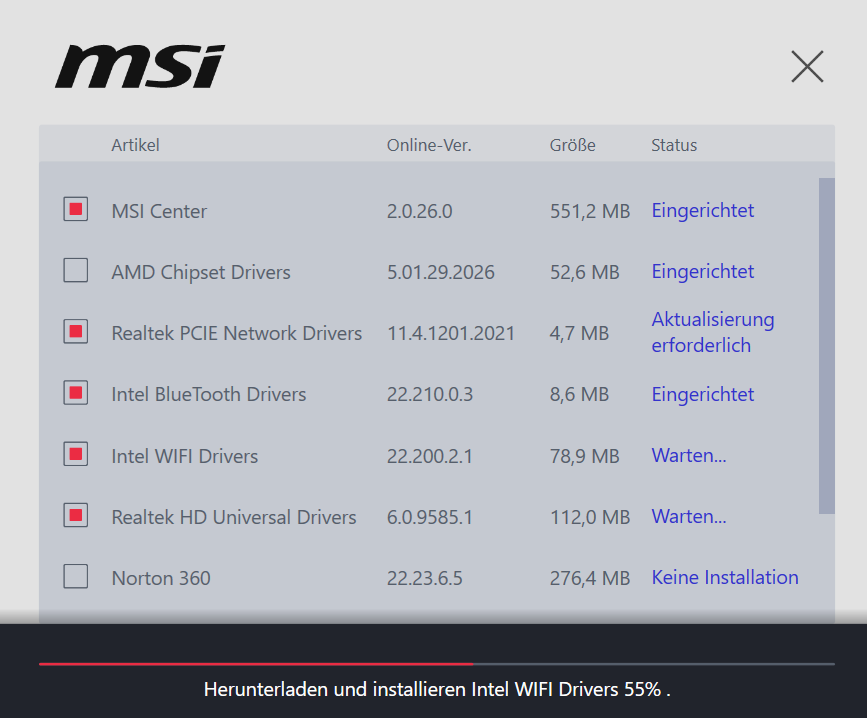Image resolution: width=867 pixels, height=718 pixels.
Task: Click version 2.0.26.0
Action: pyautogui.click(x=419, y=211)
